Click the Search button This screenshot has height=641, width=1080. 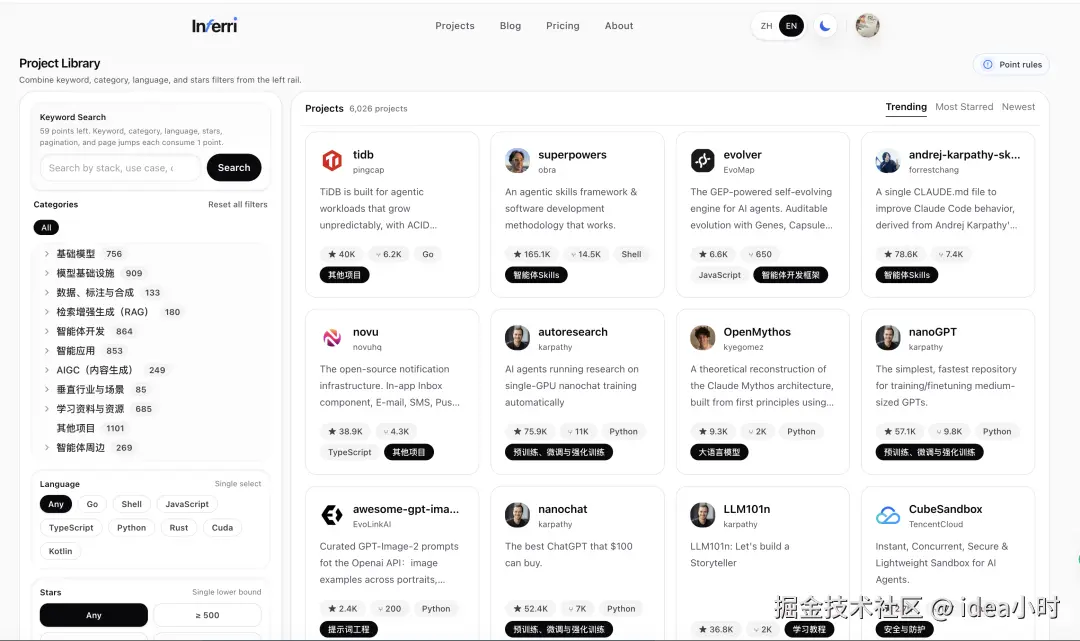click(234, 167)
